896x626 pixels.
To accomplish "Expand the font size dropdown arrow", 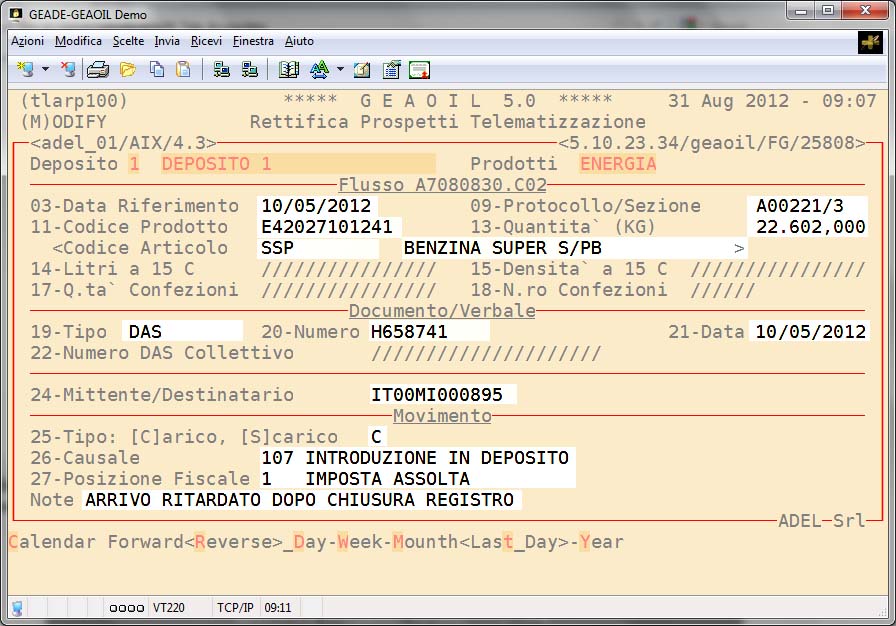I will pos(340,70).
